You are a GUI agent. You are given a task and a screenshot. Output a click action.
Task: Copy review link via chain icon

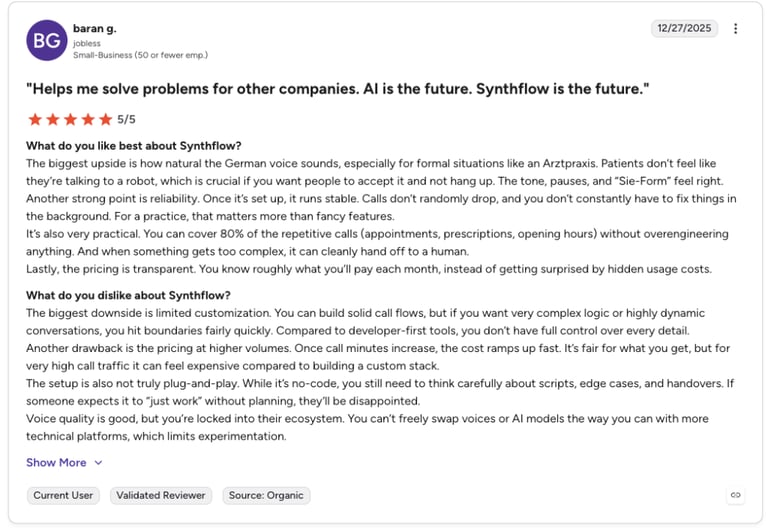(x=735, y=495)
